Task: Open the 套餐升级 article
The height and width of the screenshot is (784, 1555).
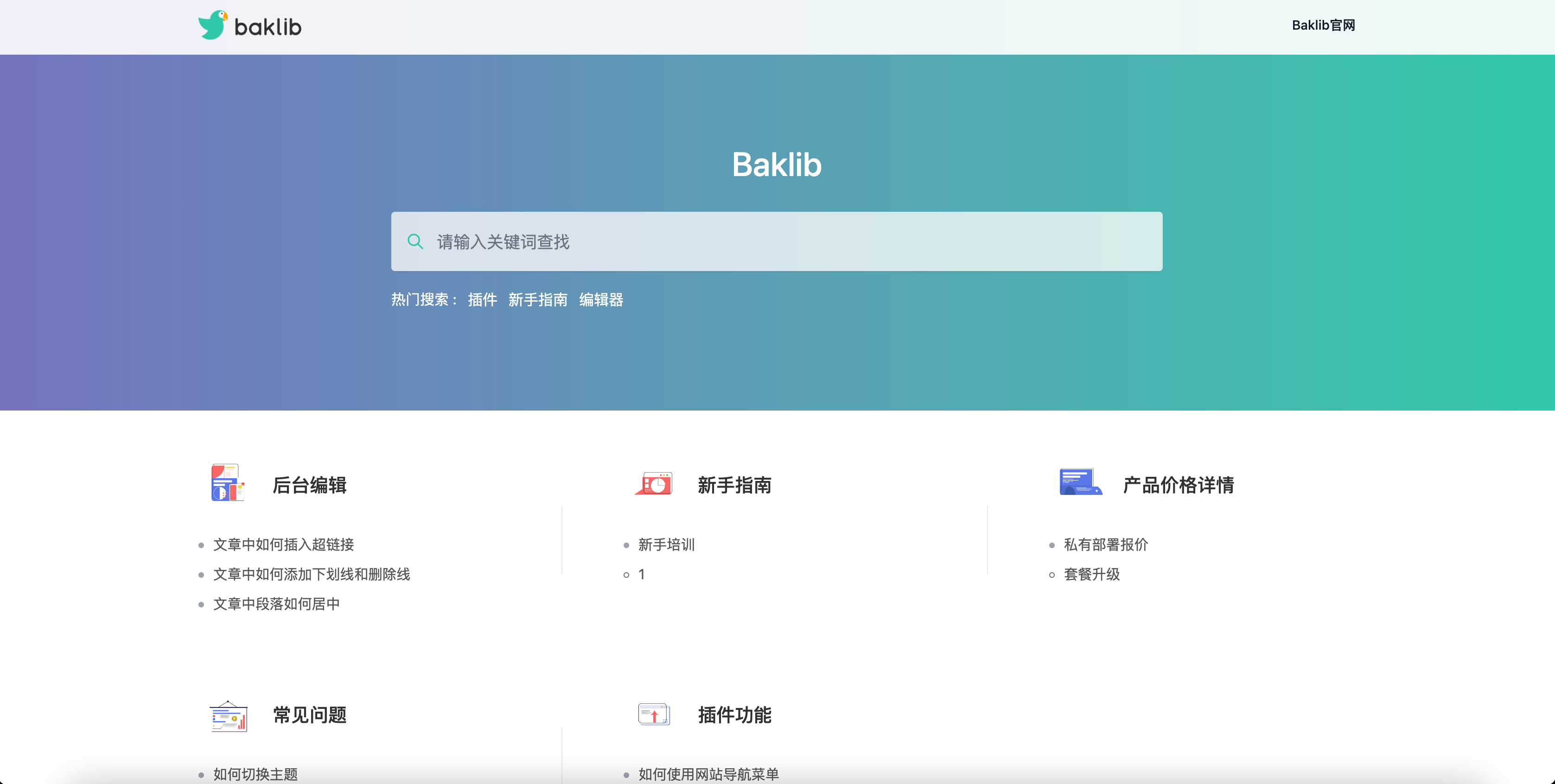Action: tap(1091, 574)
